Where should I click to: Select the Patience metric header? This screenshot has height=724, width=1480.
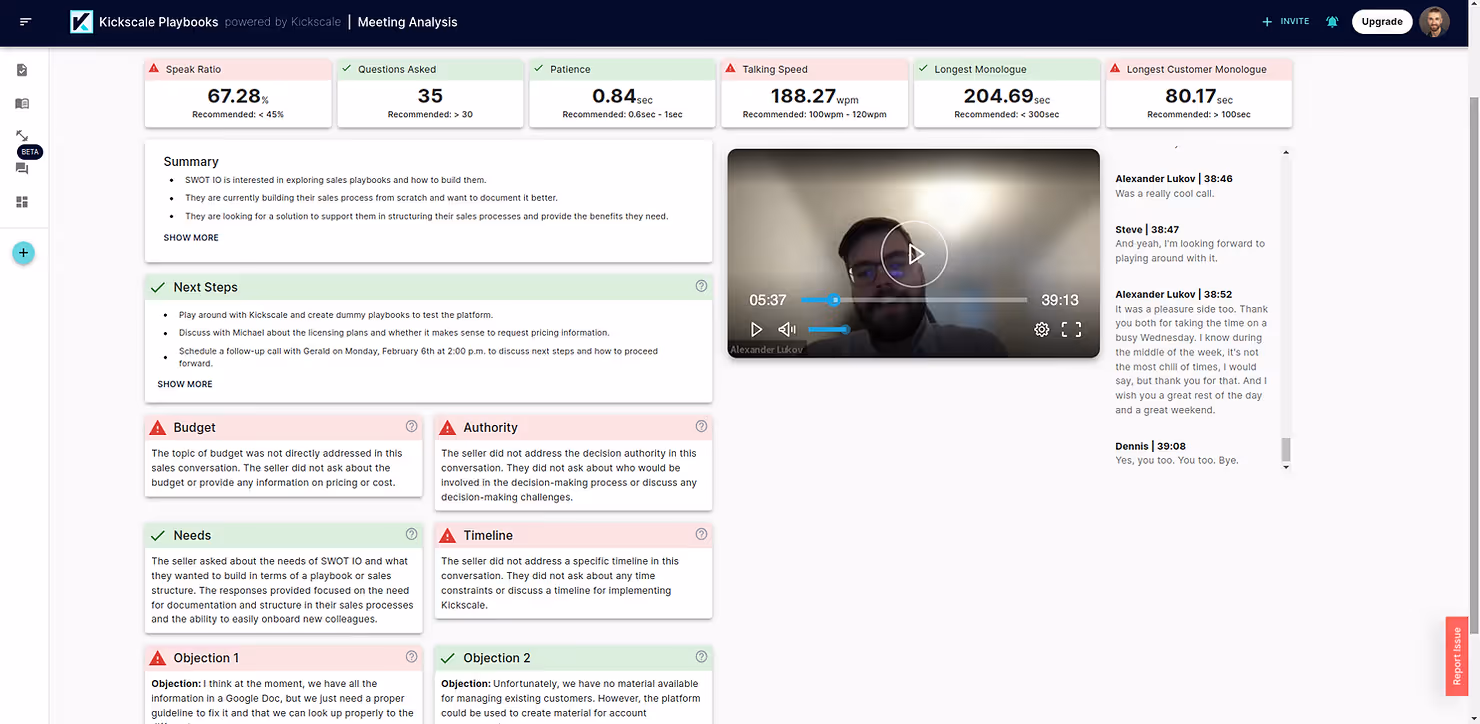(x=622, y=69)
